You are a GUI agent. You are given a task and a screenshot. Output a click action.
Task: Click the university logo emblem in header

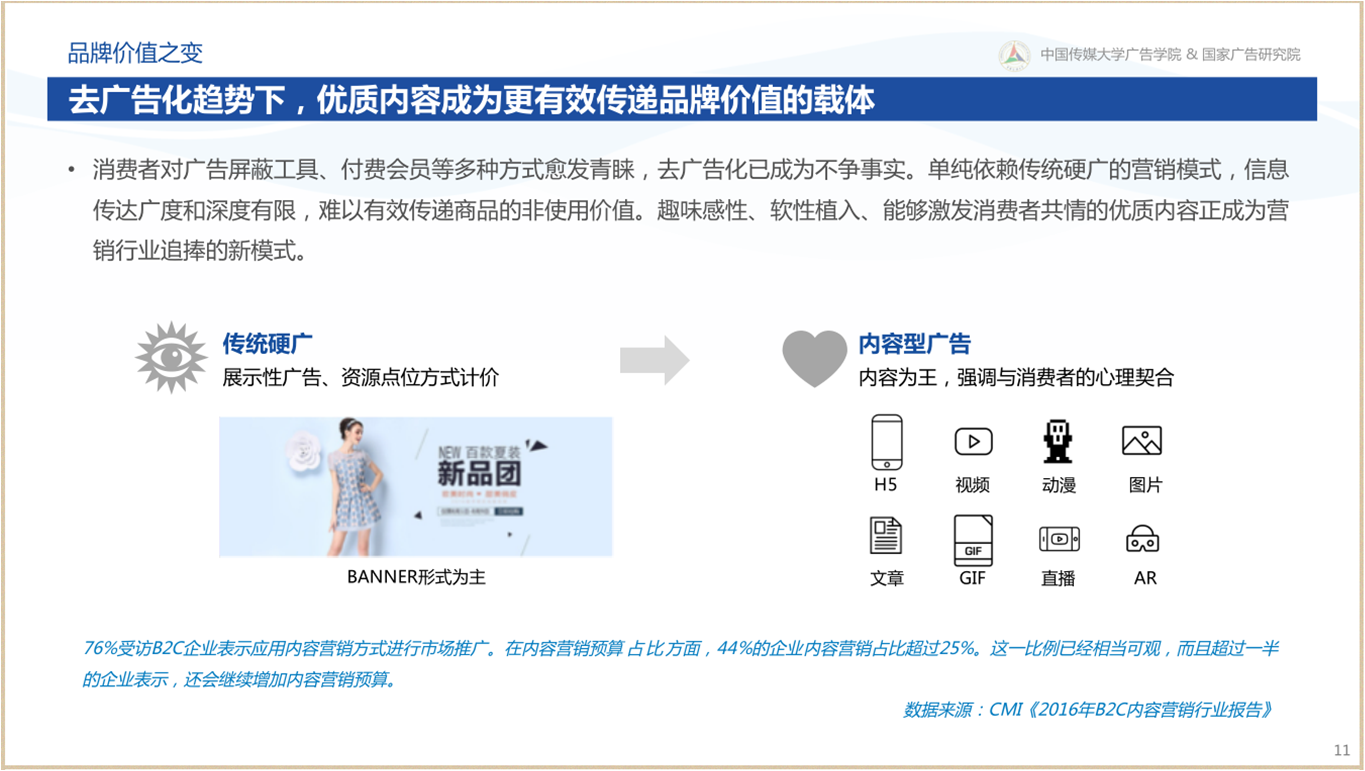tap(1014, 55)
